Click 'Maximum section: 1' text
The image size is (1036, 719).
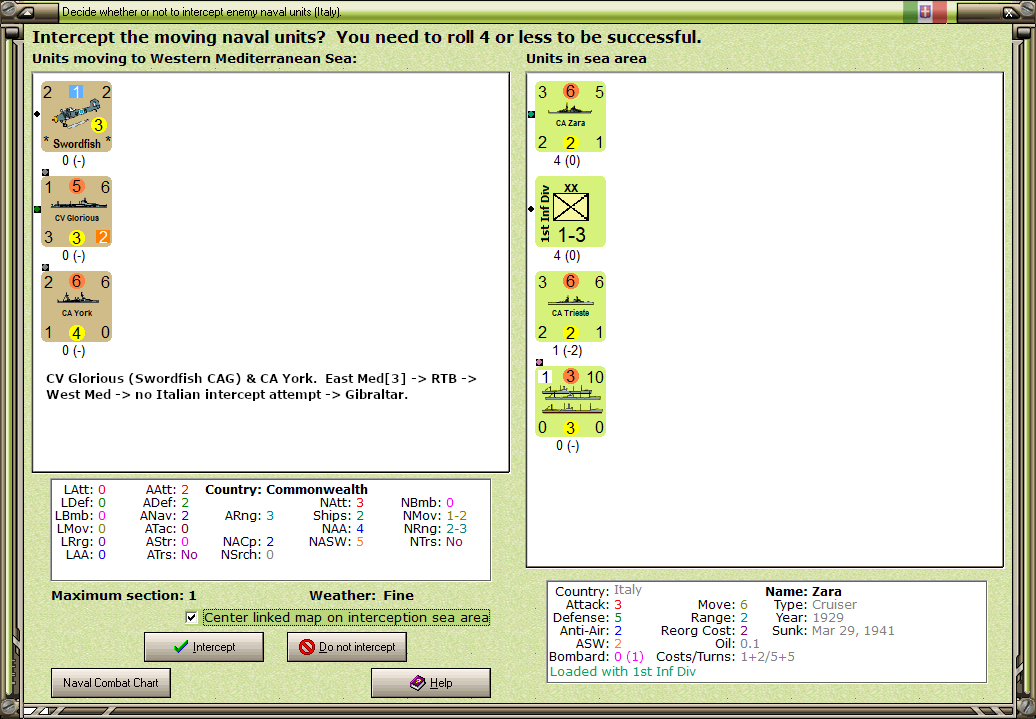[124, 595]
